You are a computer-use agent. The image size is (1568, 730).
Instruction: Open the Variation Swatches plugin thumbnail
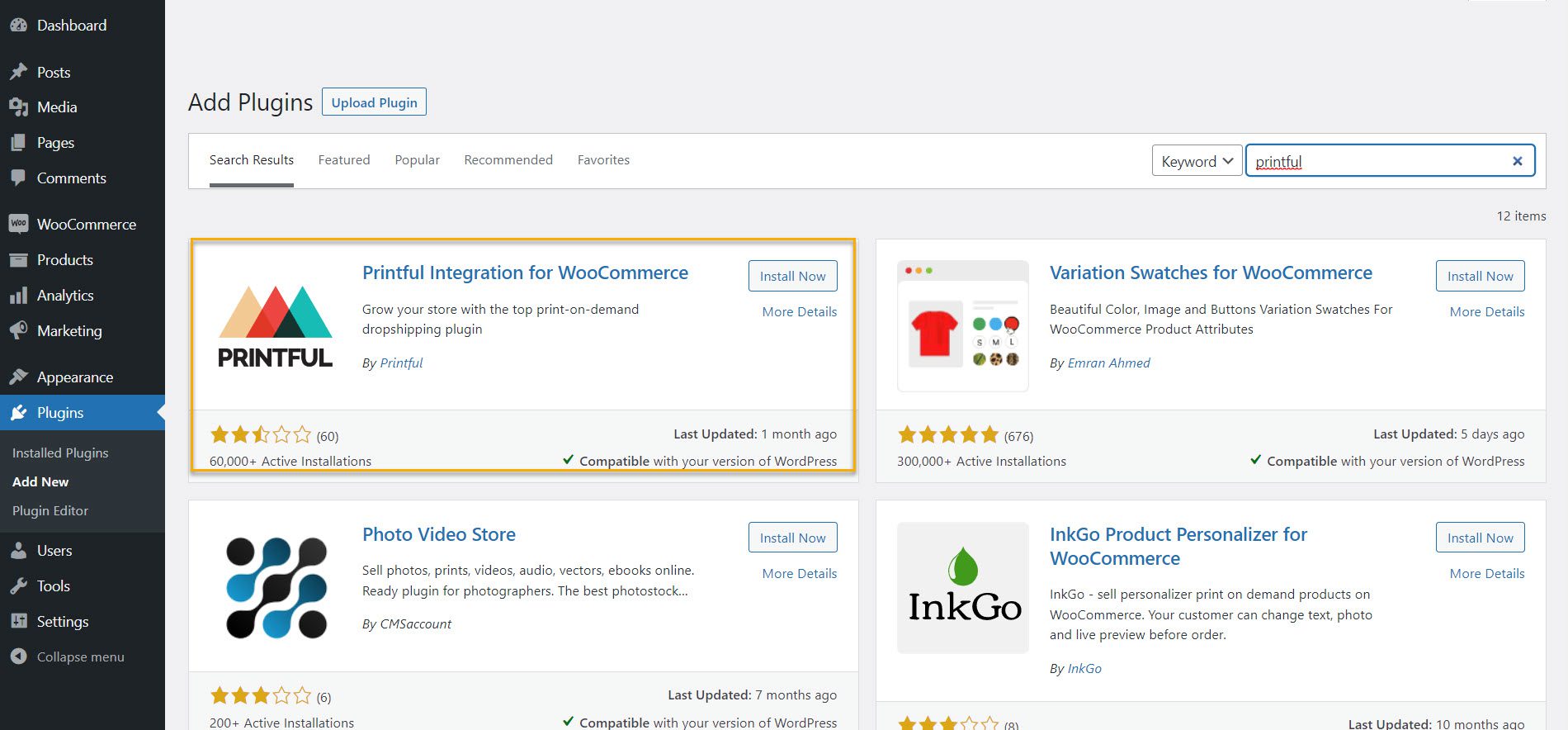point(963,326)
